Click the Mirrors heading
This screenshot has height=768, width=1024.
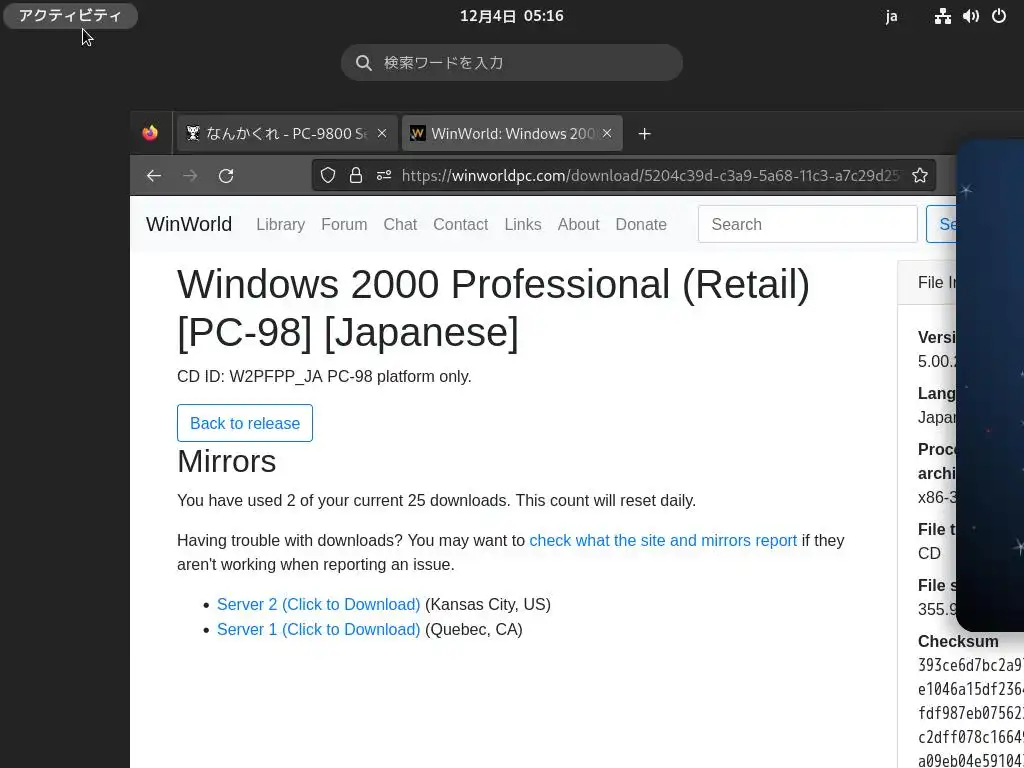[227, 461]
